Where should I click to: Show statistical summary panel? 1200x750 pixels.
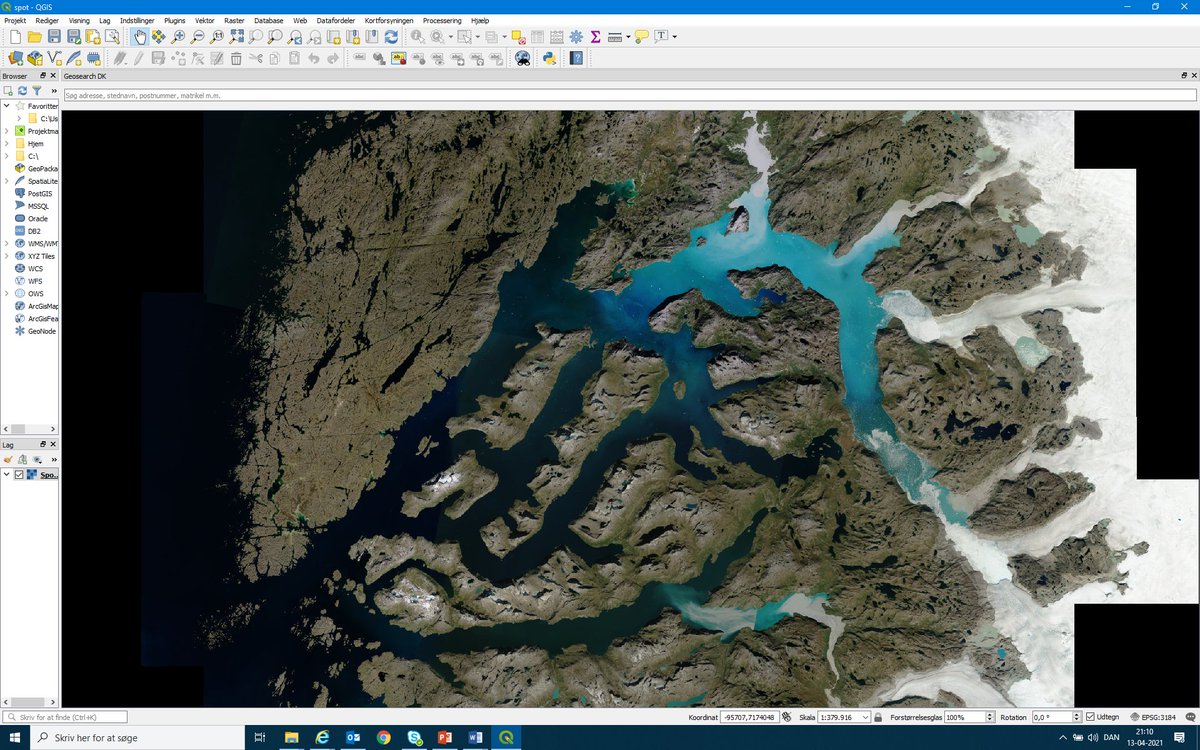pos(595,36)
